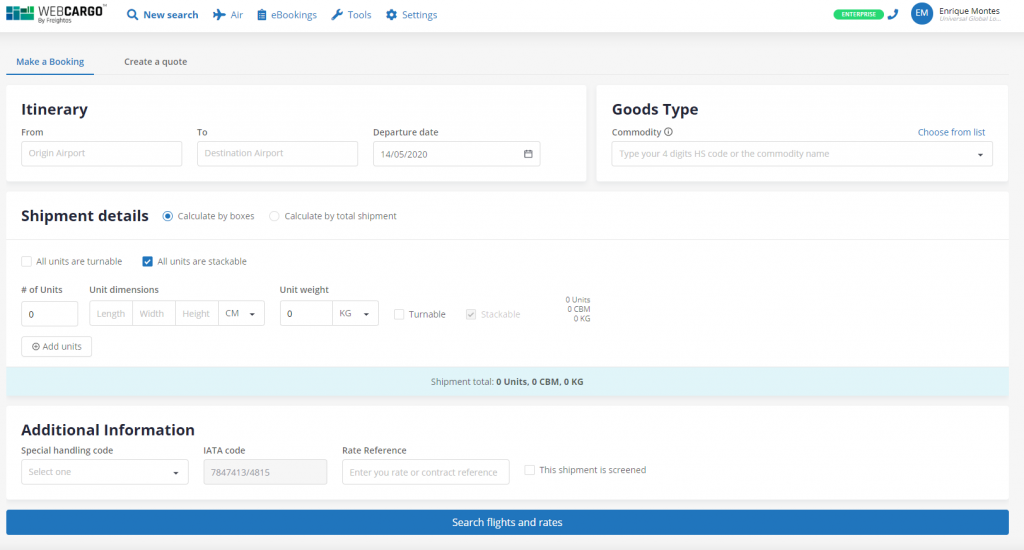Click the Settings gear icon
The height and width of the screenshot is (550, 1024).
tap(391, 15)
